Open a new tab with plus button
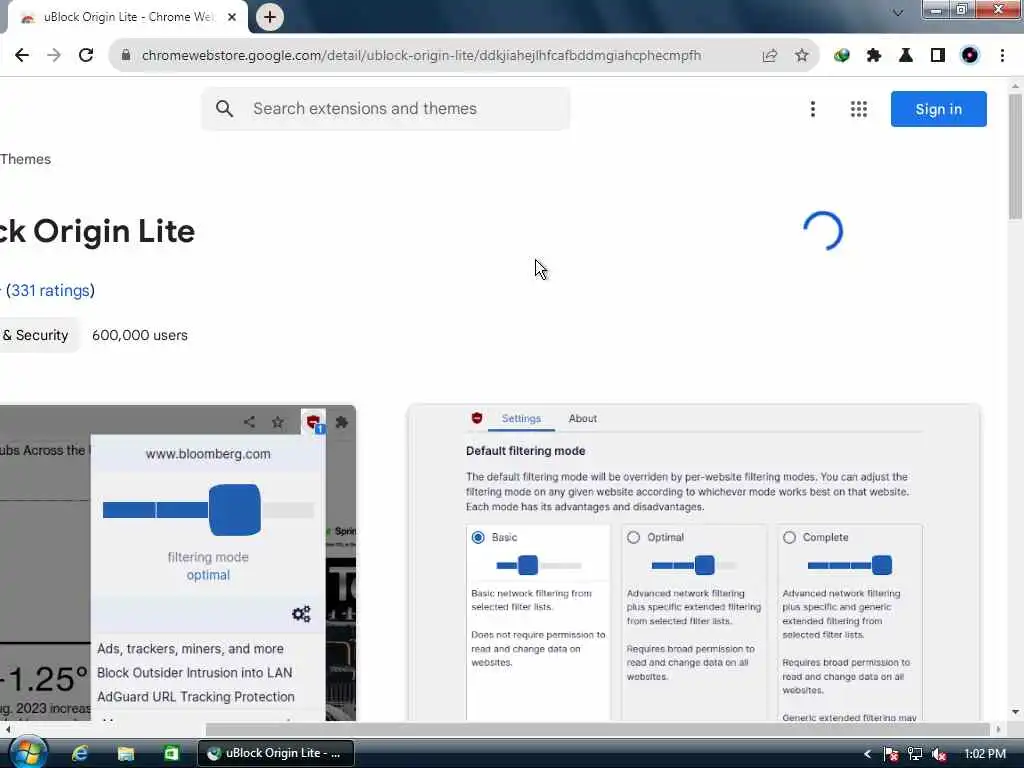This screenshot has width=1024, height=768. (x=270, y=17)
